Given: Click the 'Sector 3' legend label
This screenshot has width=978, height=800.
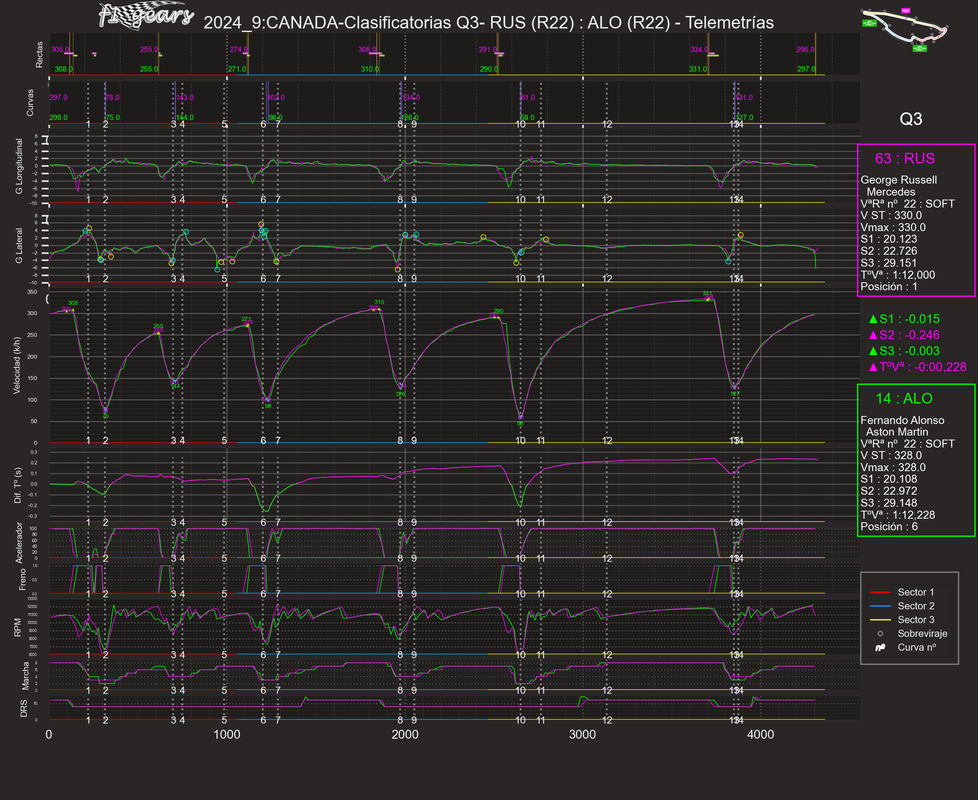Looking at the screenshot, I should click(x=916, y=620).
